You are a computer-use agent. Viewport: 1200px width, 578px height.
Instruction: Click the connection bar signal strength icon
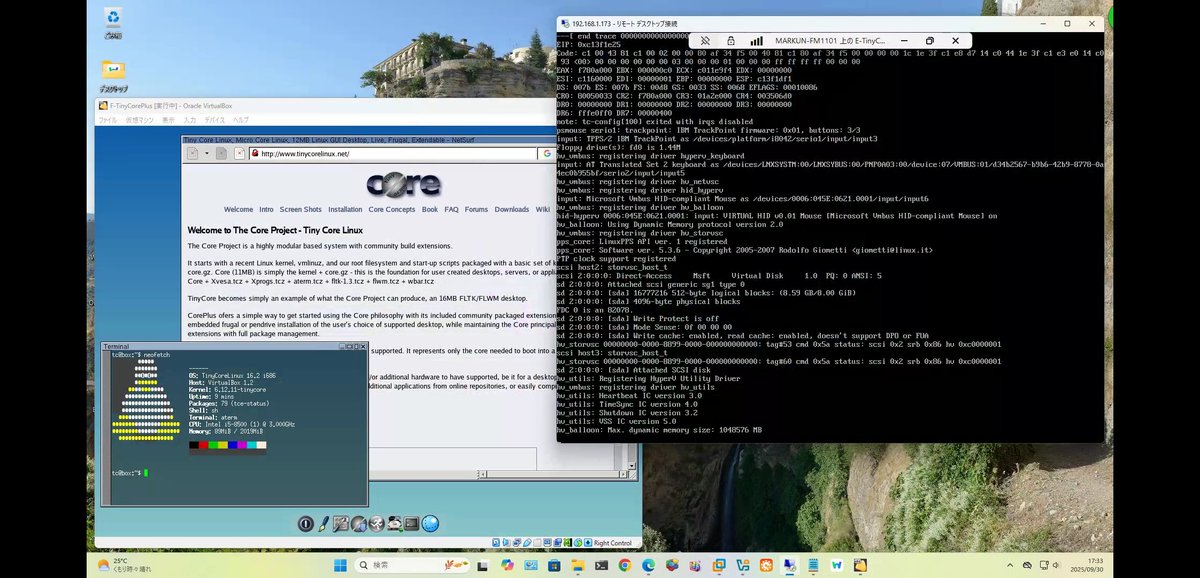click(x=757, y=41)
